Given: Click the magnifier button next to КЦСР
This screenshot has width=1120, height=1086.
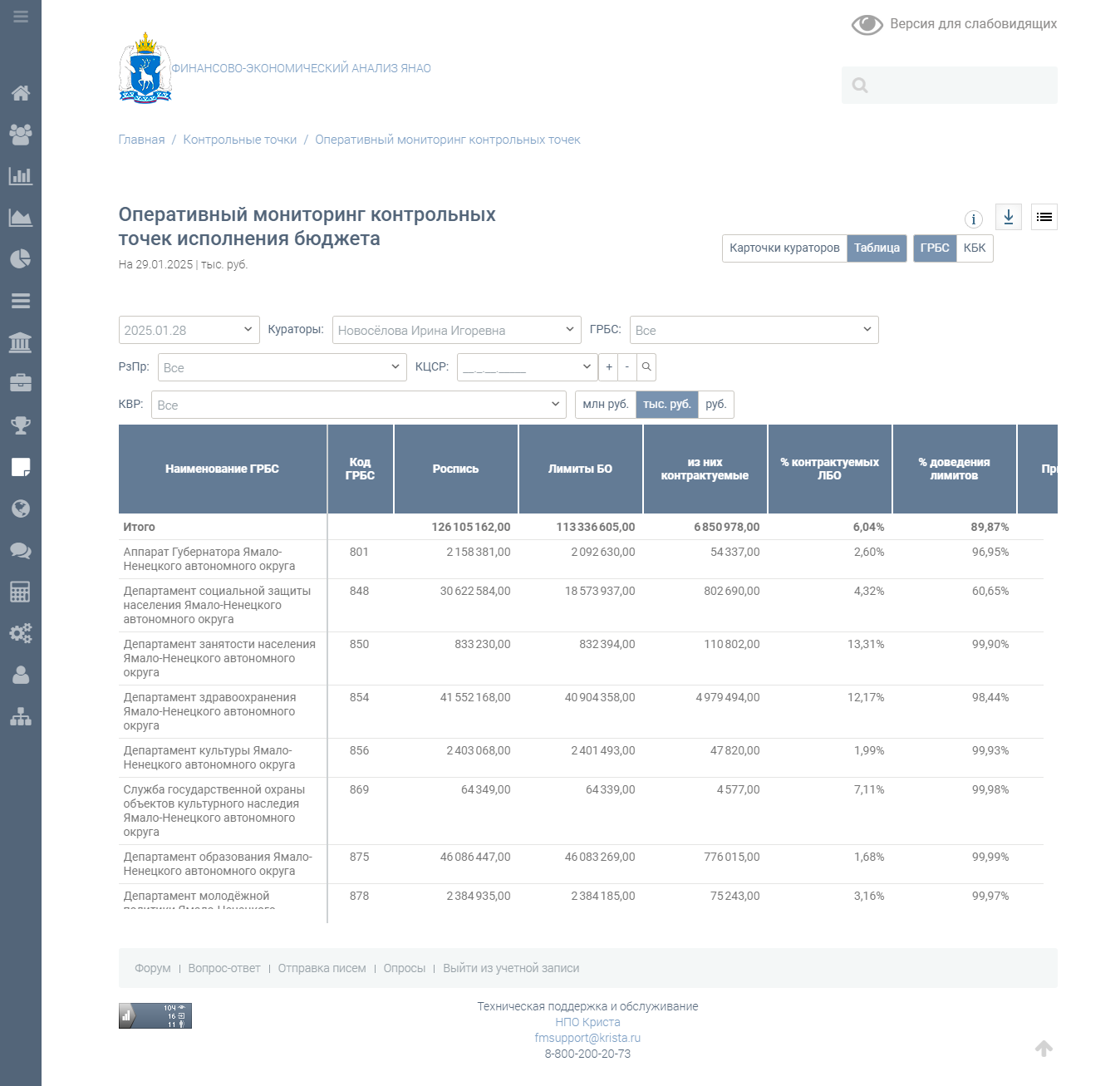Looking at the screenshot, I should click(646, 367).
